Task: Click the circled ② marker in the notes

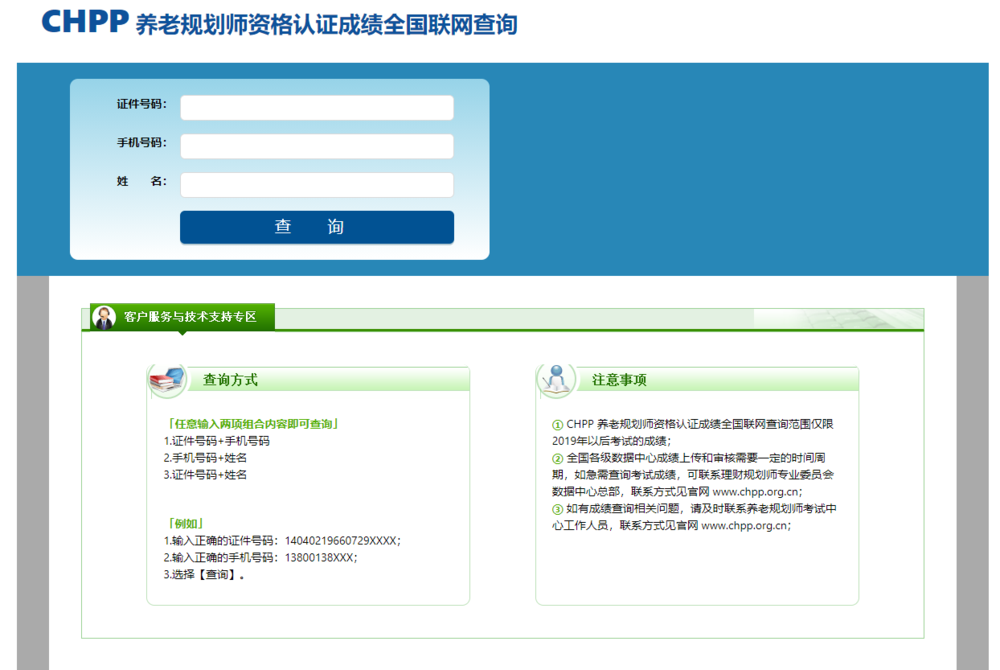Action: pyautogui.click(x=557, y=458)
